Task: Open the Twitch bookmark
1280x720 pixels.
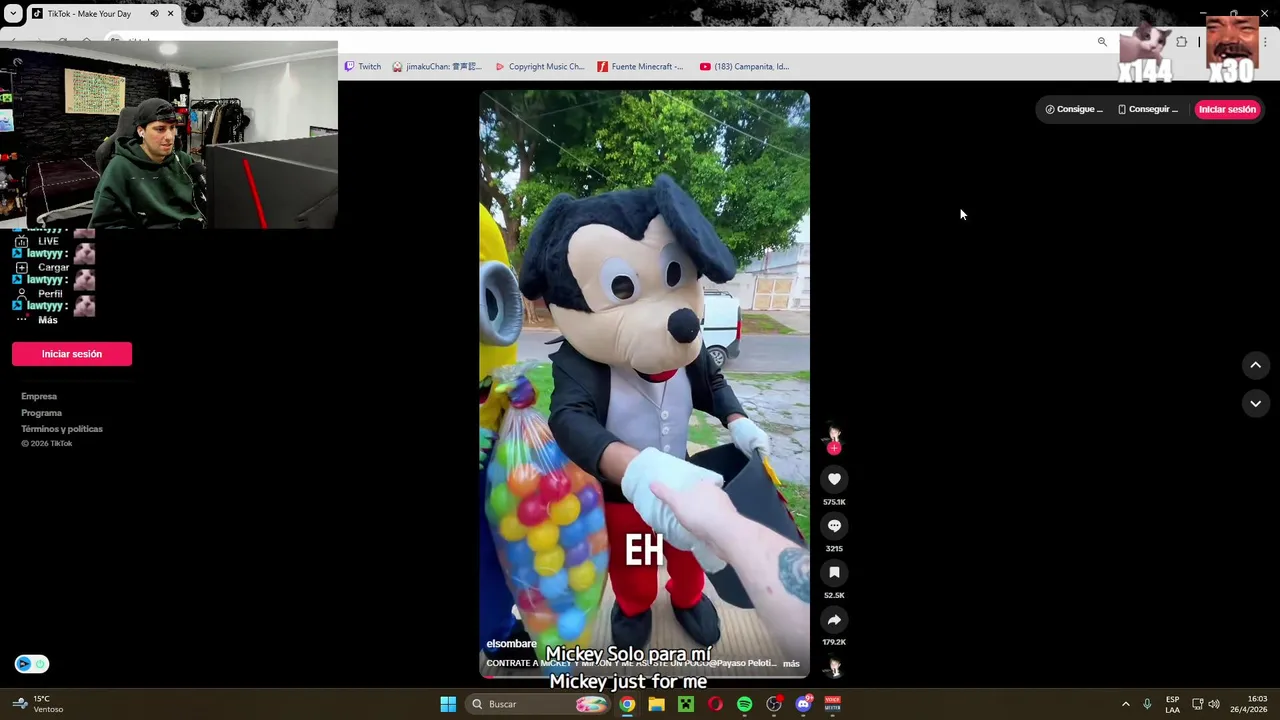Action: point(363,66)
